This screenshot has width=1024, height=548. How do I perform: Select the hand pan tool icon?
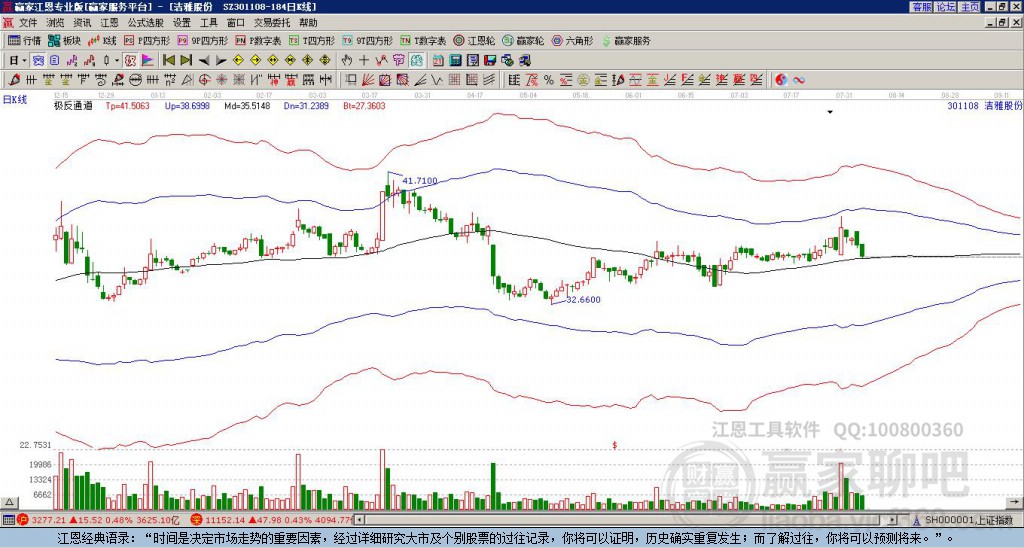tap(347, 60)
